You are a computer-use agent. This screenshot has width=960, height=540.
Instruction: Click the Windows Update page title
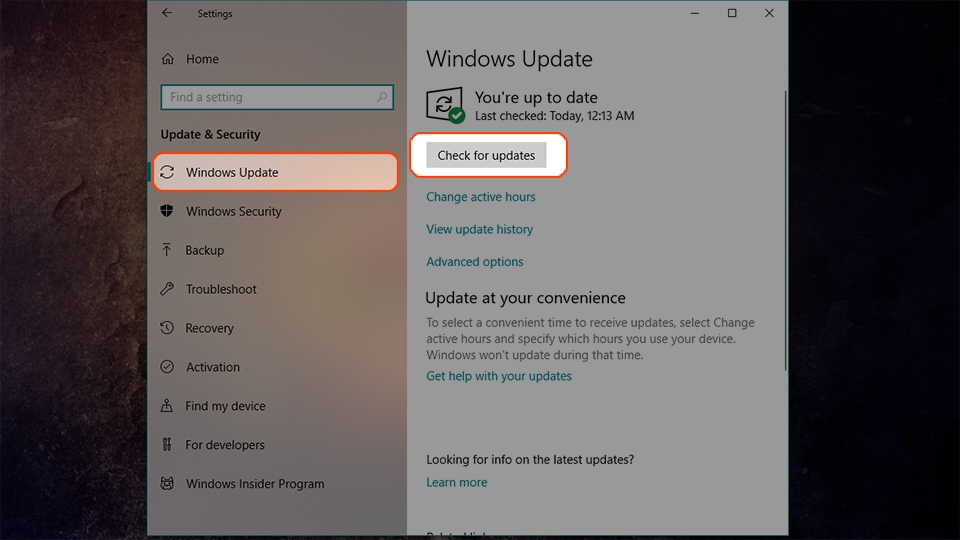pyautogui.click(x=509, y=59)
